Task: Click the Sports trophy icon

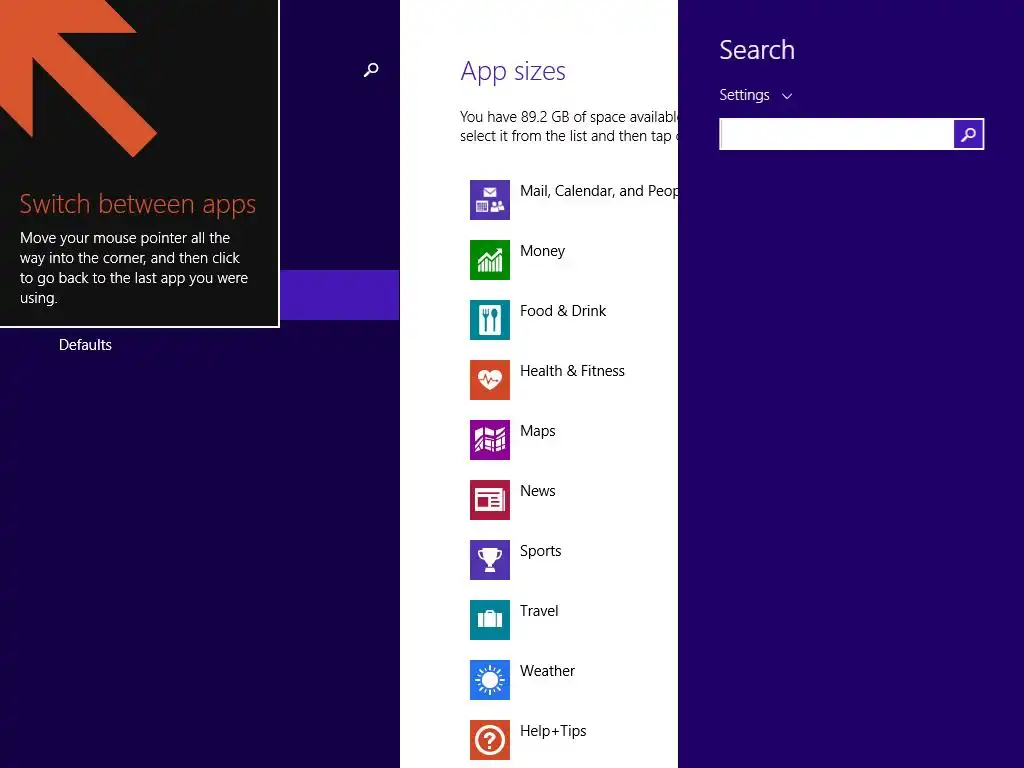Action: click(x=490, y=560)
